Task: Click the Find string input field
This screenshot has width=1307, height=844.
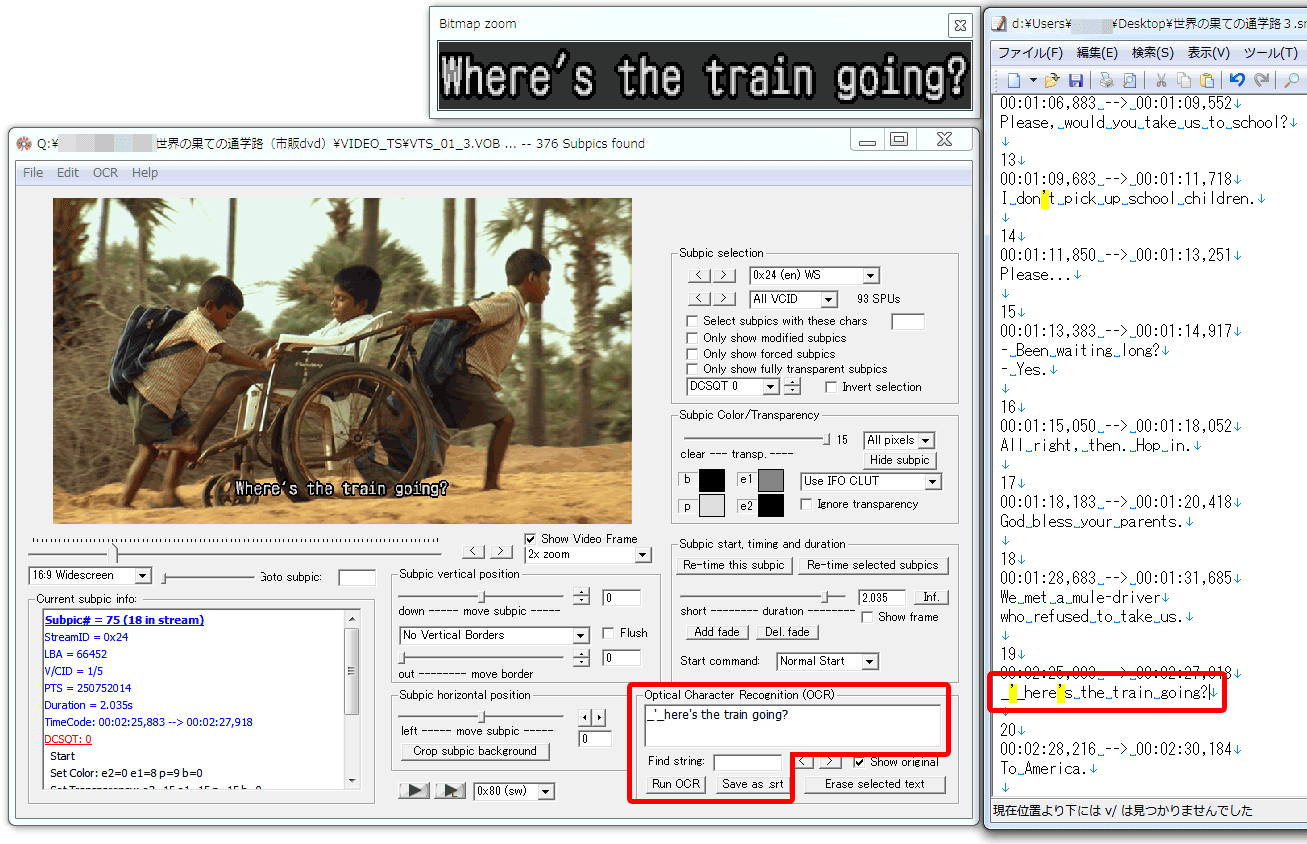Action: pyautogui.click(x=747, y=762)
